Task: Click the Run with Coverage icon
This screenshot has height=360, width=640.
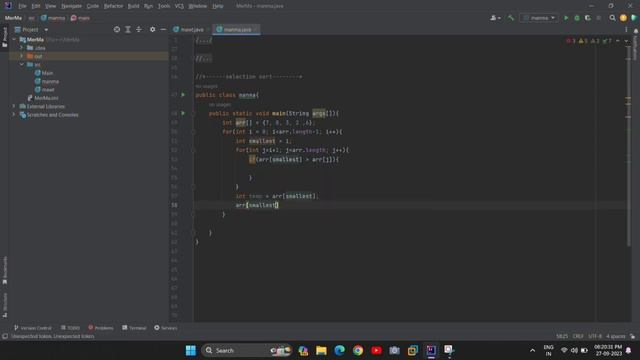Action: (x=588, y=18)
